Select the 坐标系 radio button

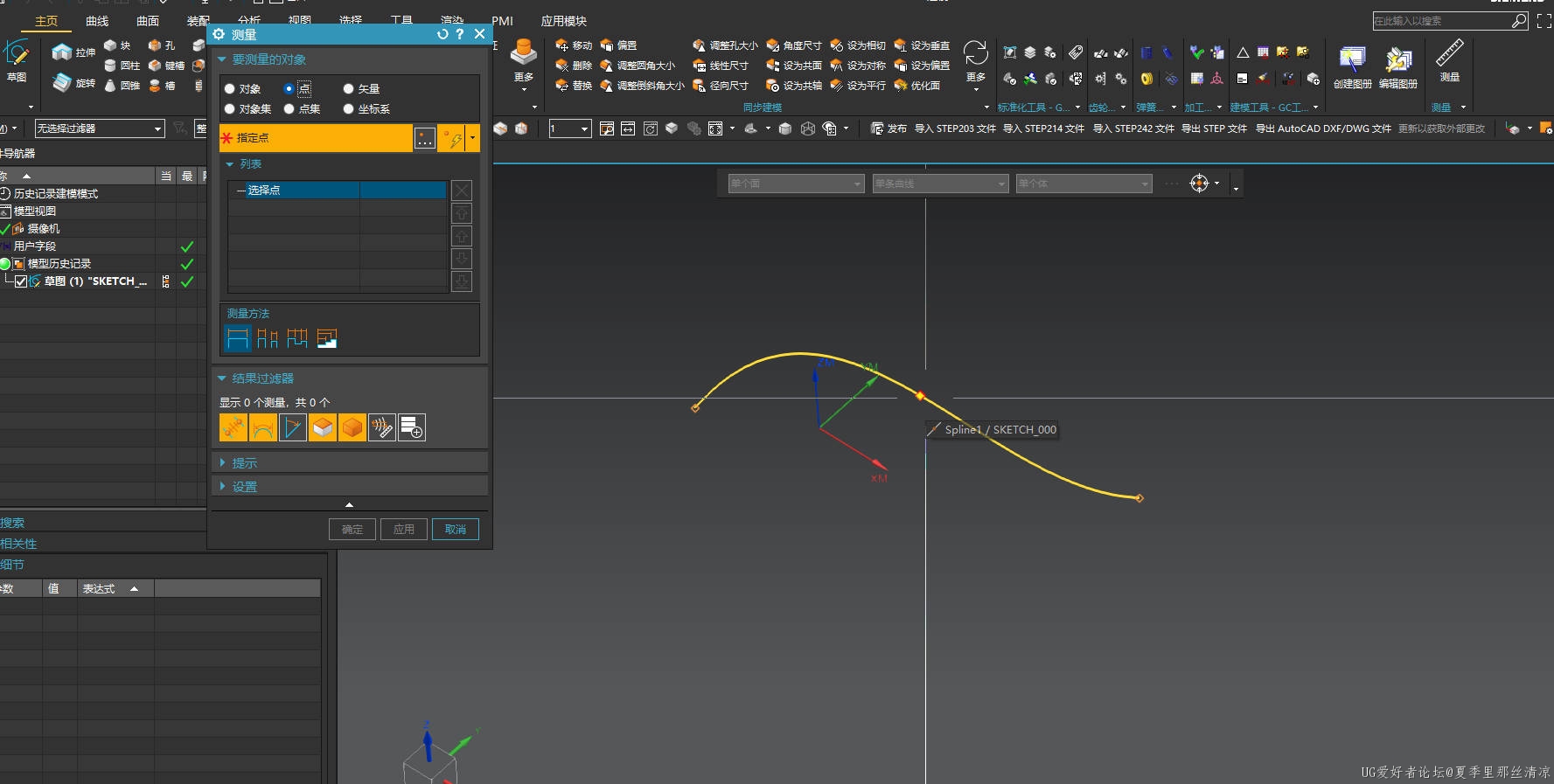[348, 109]
